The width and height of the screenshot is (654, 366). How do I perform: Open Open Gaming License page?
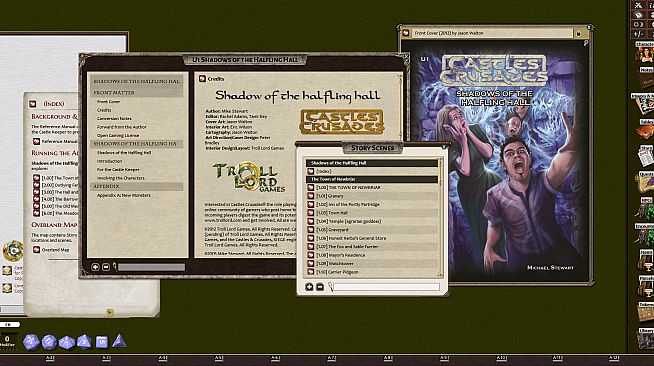click(118, 135)
